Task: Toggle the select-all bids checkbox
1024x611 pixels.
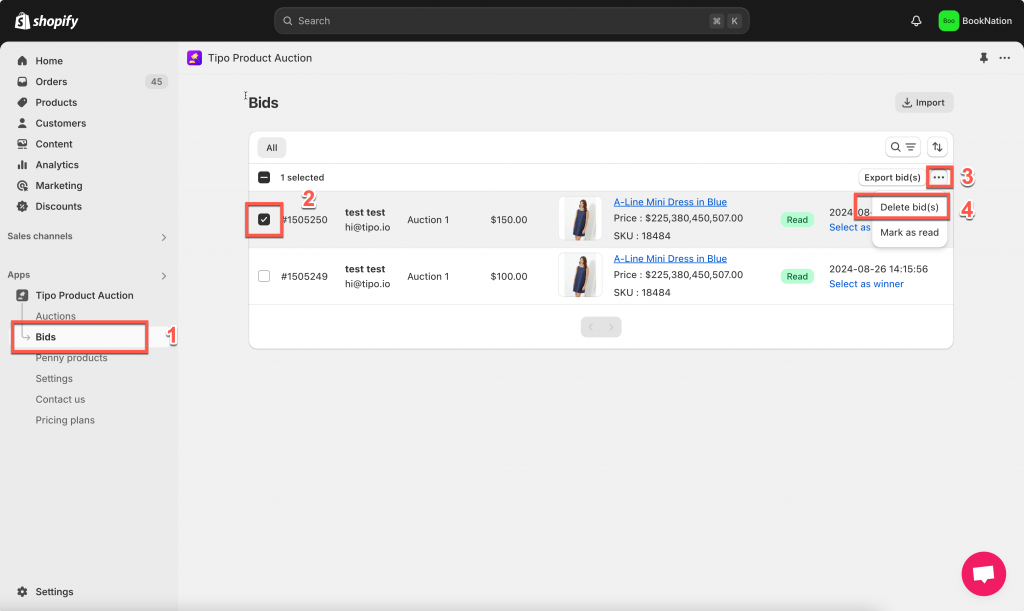Action: point(264,178)
